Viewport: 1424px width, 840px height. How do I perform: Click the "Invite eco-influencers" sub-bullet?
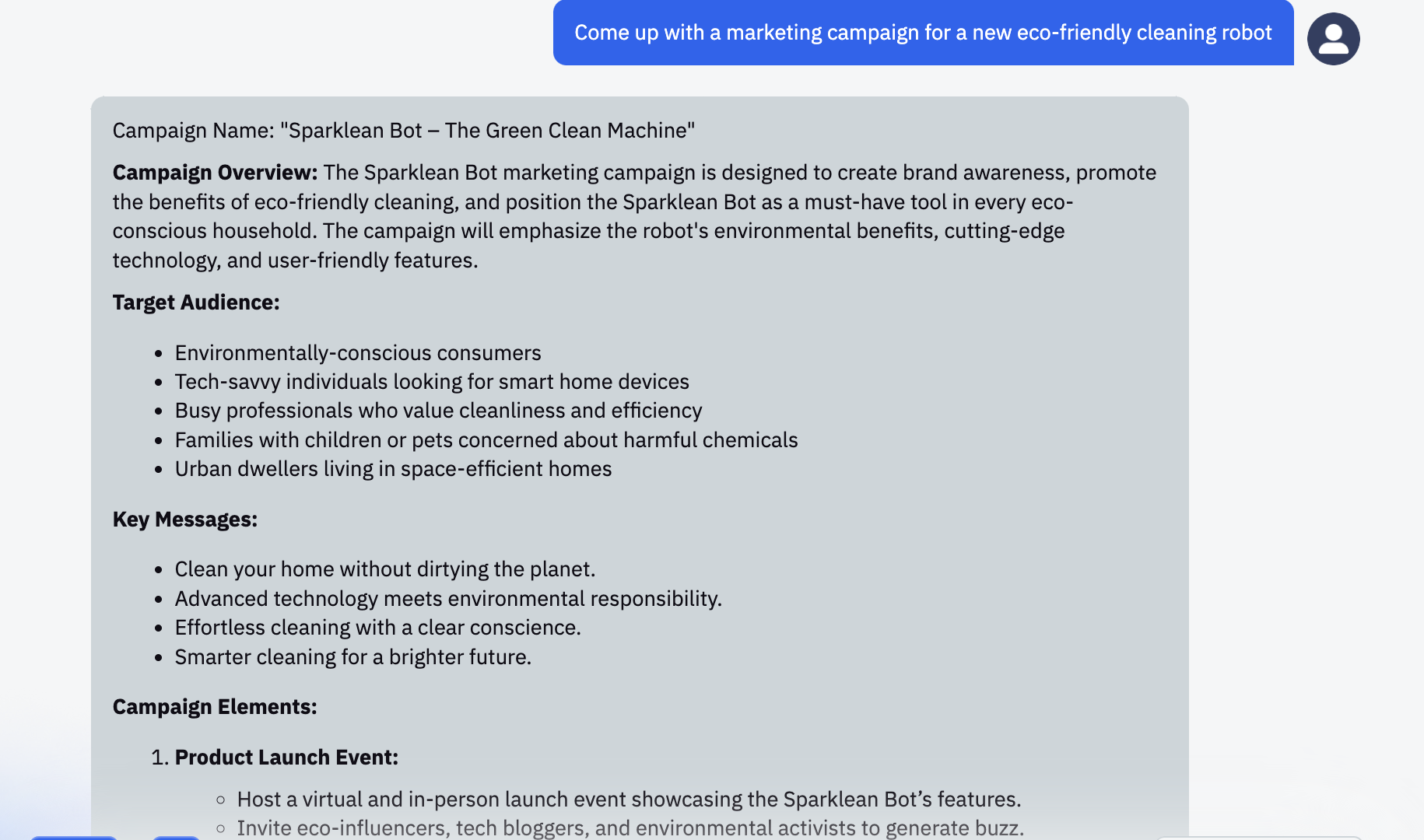coord(630,828)
